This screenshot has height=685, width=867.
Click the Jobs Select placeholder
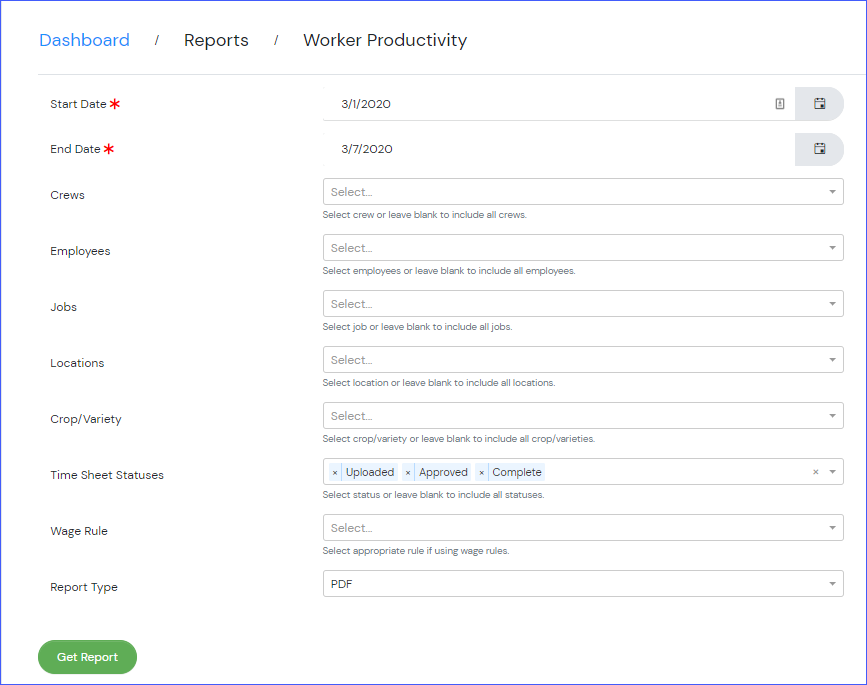tap(352, 304)
